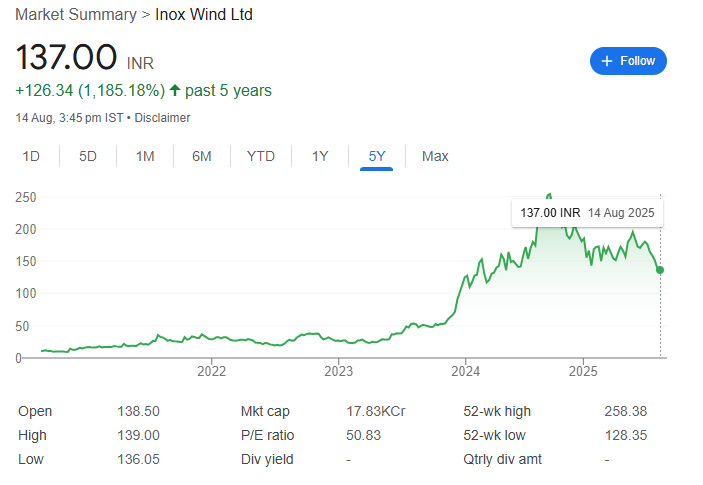Click the 100 y-axis label

pos(26,293)
